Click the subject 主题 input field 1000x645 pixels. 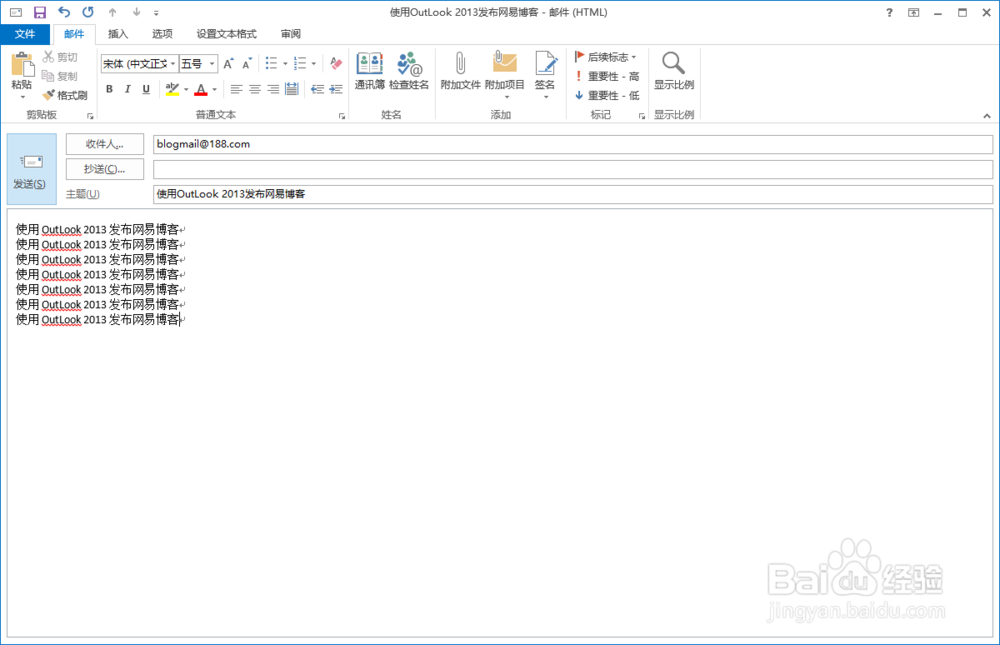(x=573, y=194)
